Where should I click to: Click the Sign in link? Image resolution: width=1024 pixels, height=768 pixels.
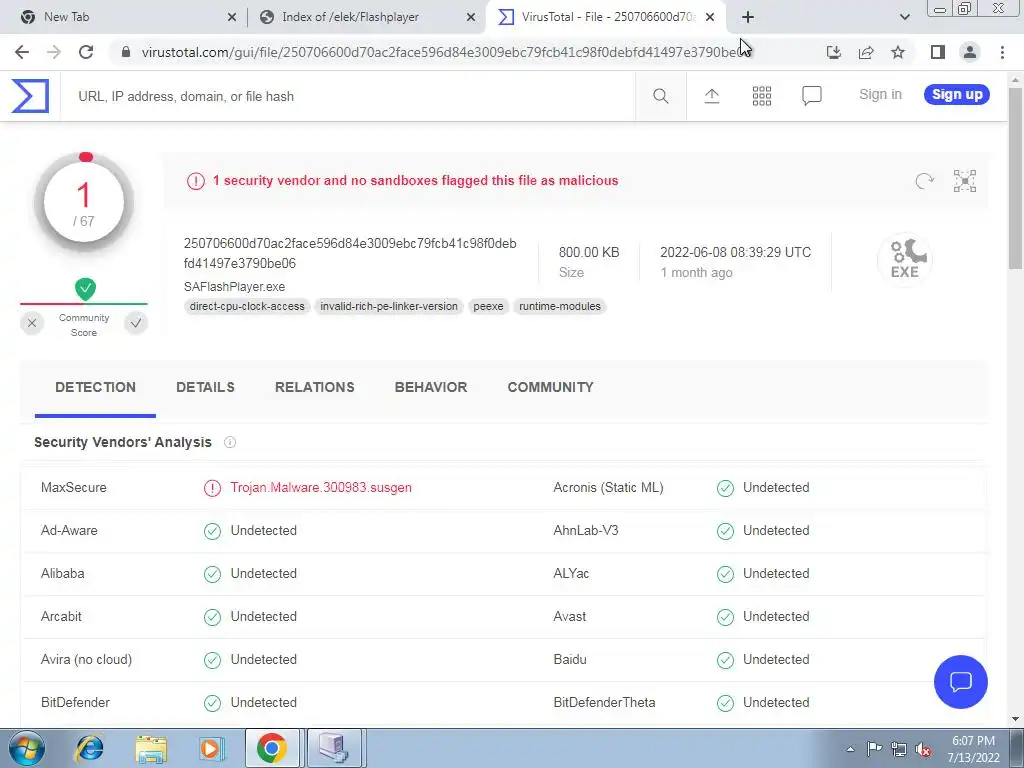(880, 94)
